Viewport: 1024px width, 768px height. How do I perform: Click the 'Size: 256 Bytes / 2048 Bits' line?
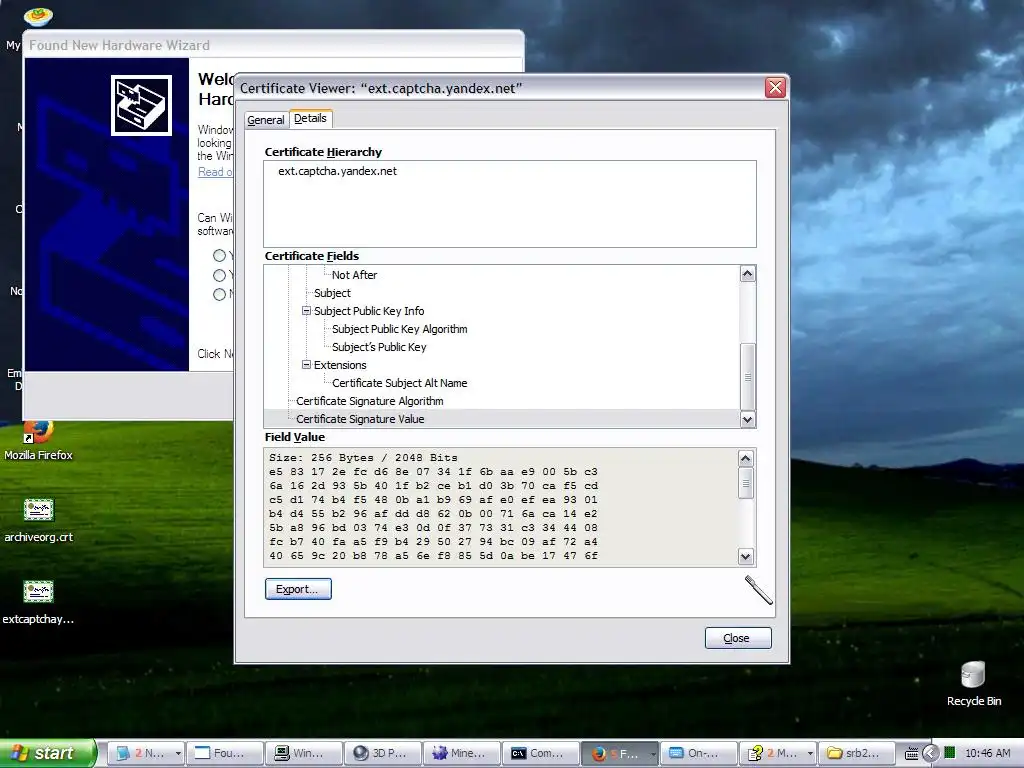click(363, 458)
